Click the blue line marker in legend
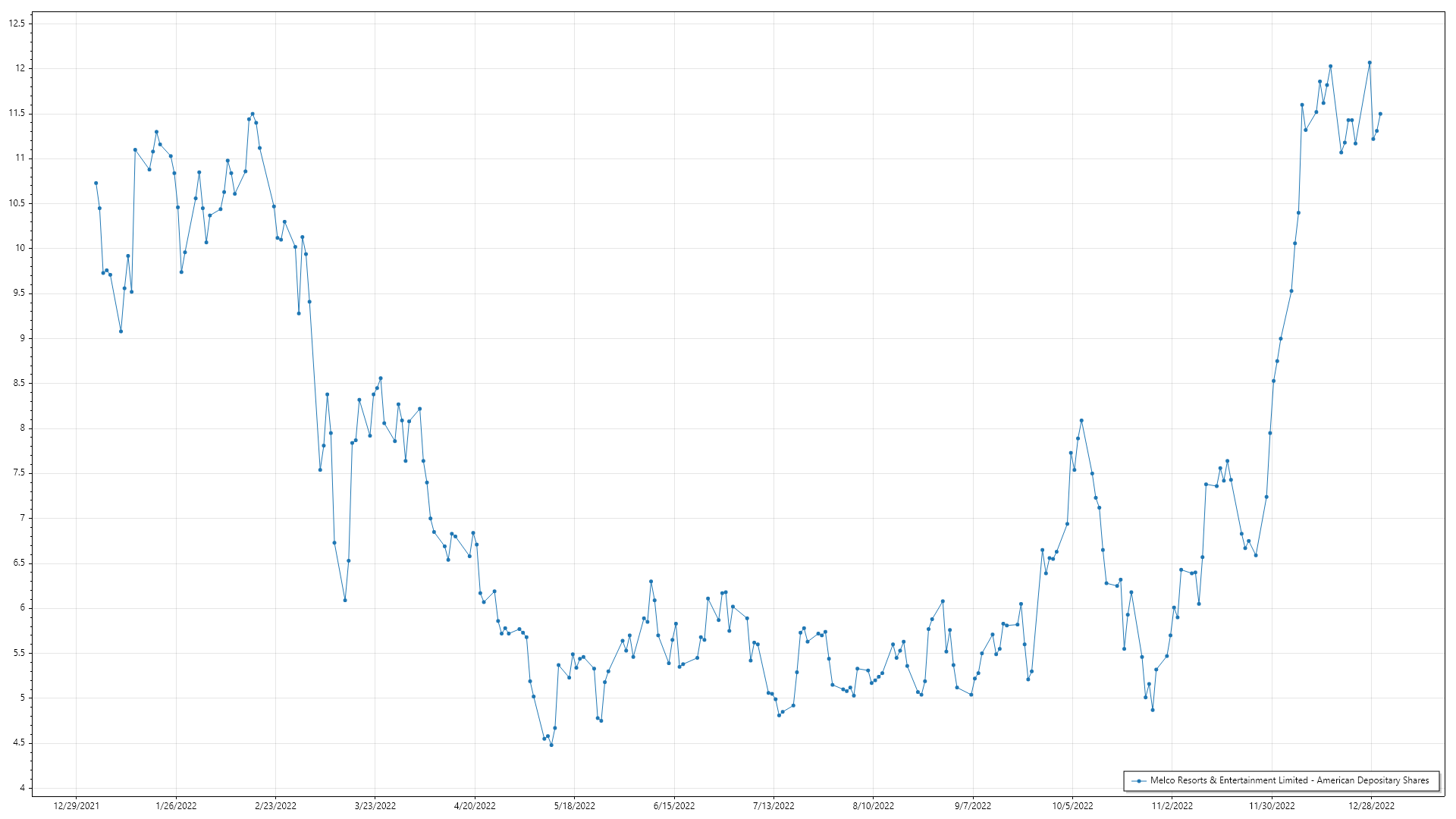1456x819 pixels. click(x=1138, y=780)
